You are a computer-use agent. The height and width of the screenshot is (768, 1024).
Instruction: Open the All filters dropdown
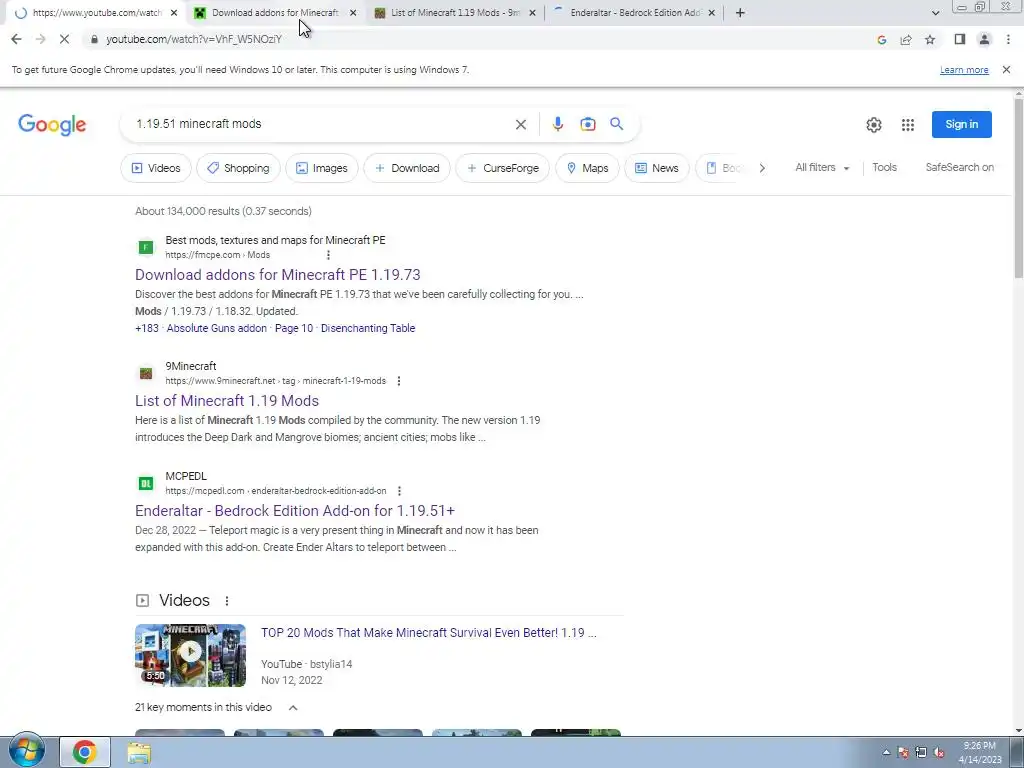pos(822,168)
